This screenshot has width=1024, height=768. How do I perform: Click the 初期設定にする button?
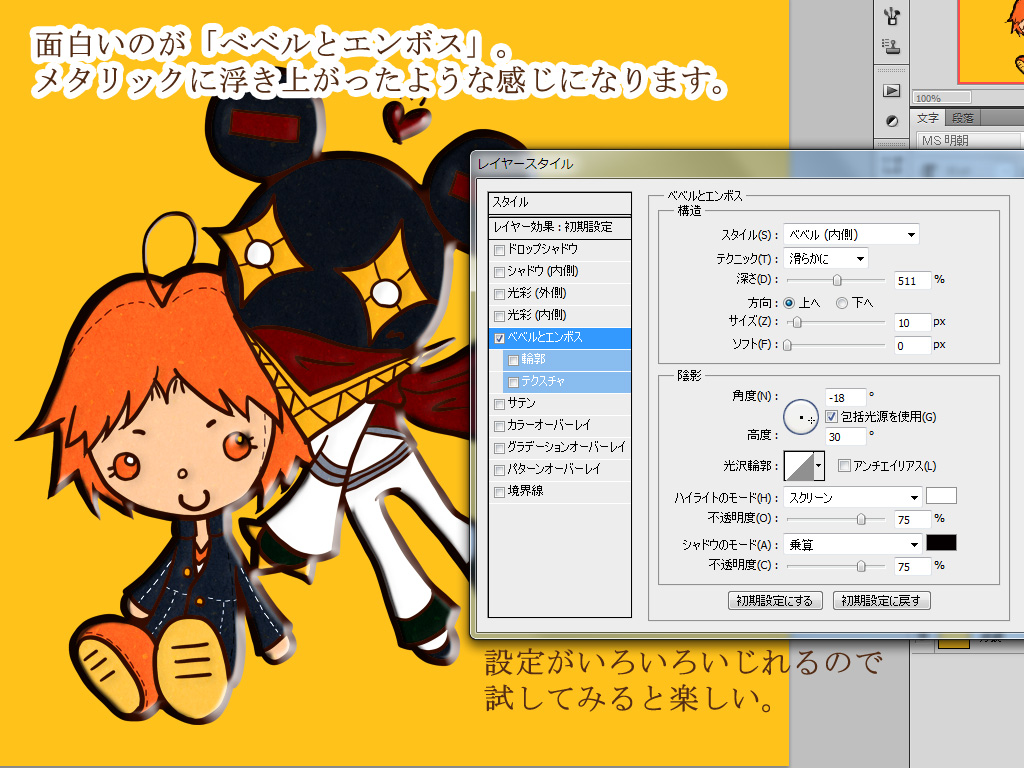coord(776,601)
